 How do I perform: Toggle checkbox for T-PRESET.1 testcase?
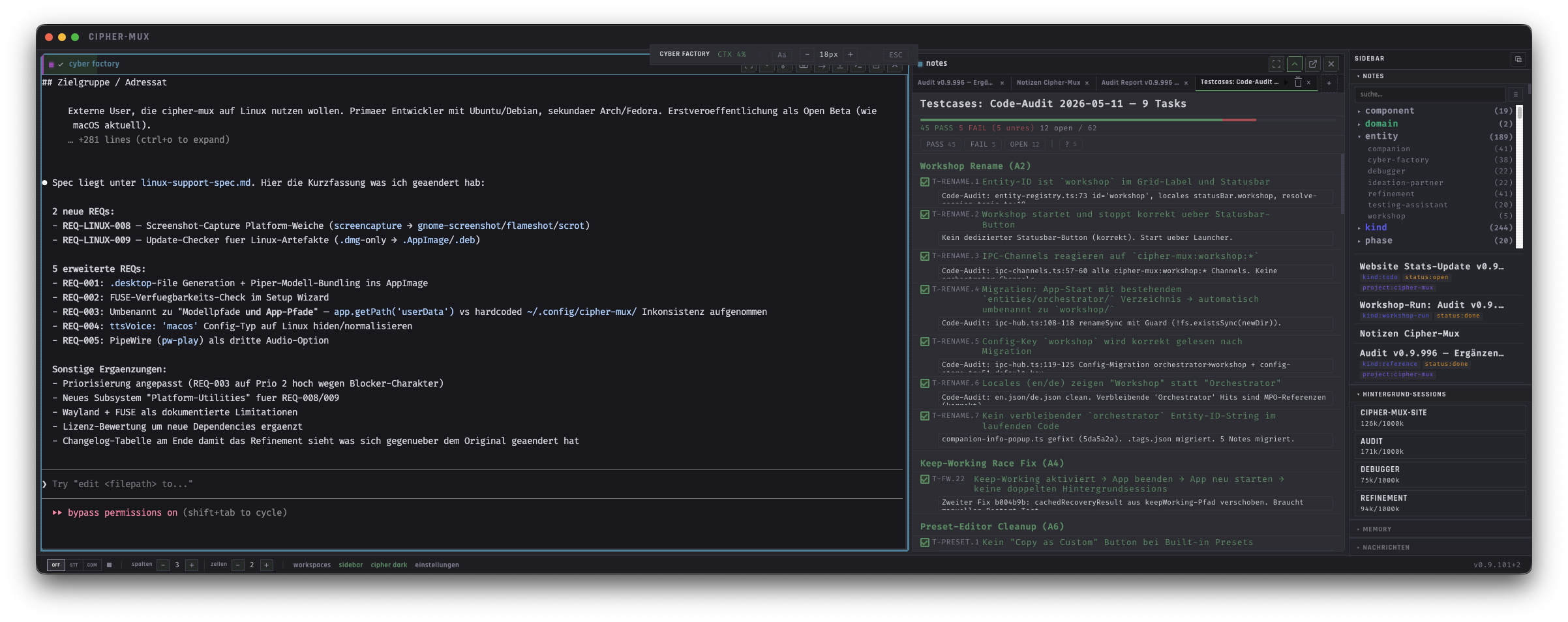[x=924, y=542]
